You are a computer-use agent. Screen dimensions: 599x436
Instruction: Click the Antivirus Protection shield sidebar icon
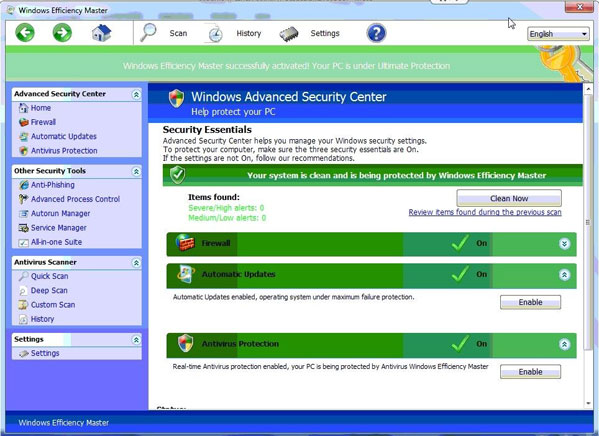(24, 151)
